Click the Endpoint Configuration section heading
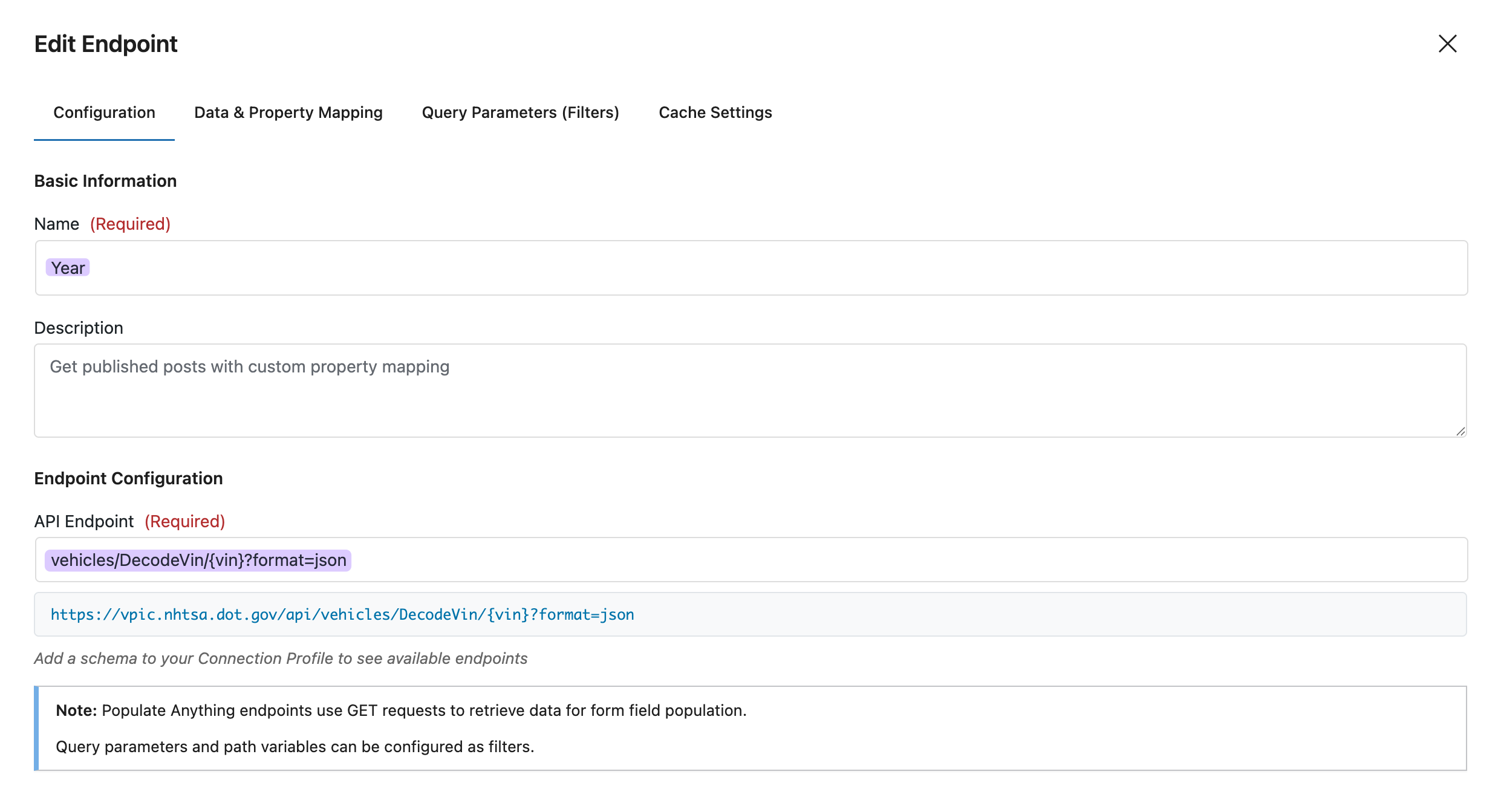Viewport: 1501px width, 812px height. pyautogui.click(x=128, y=478)
